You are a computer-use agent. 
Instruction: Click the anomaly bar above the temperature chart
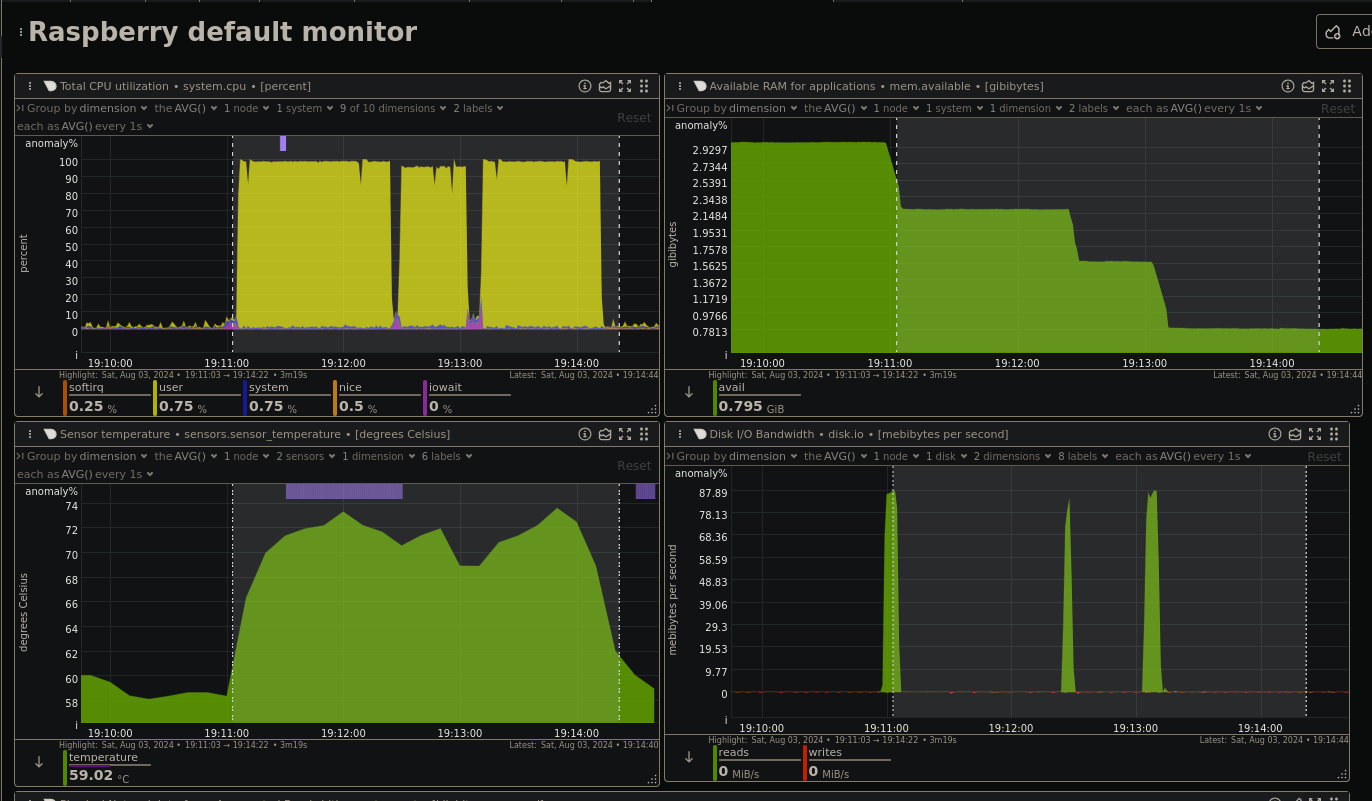click(x=344, y=491)
